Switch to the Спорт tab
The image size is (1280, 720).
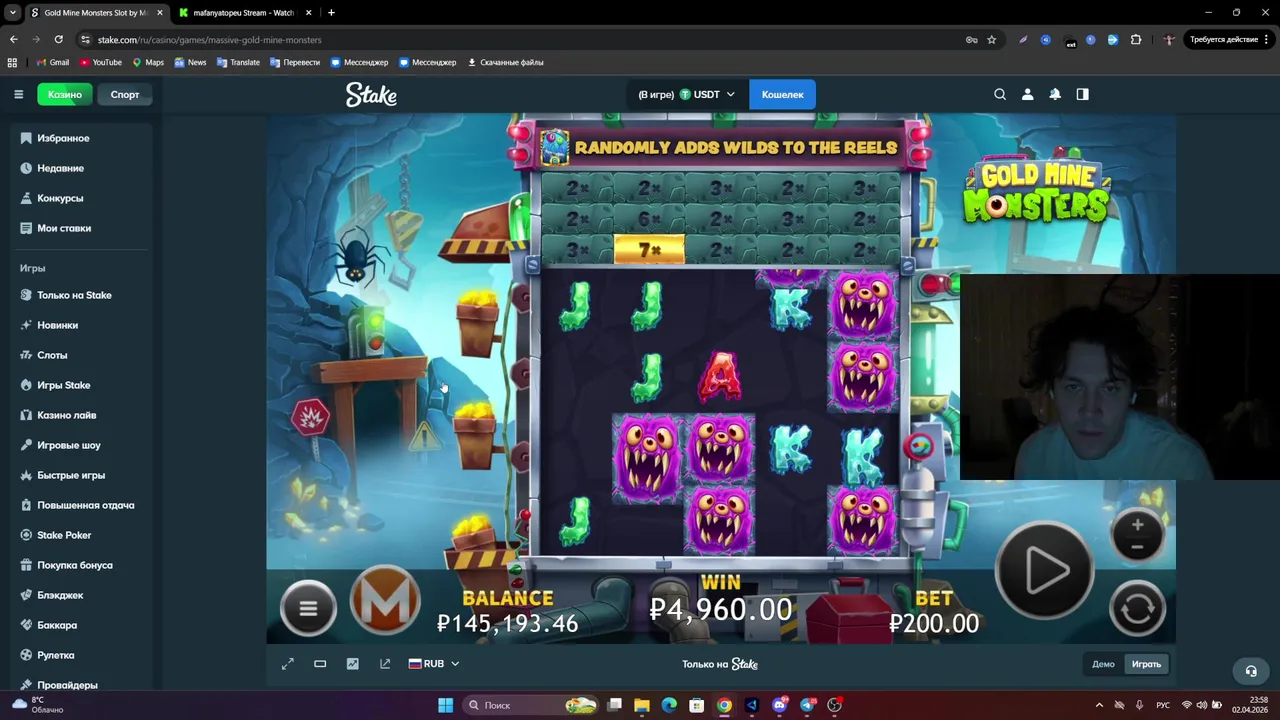point(125,94)
